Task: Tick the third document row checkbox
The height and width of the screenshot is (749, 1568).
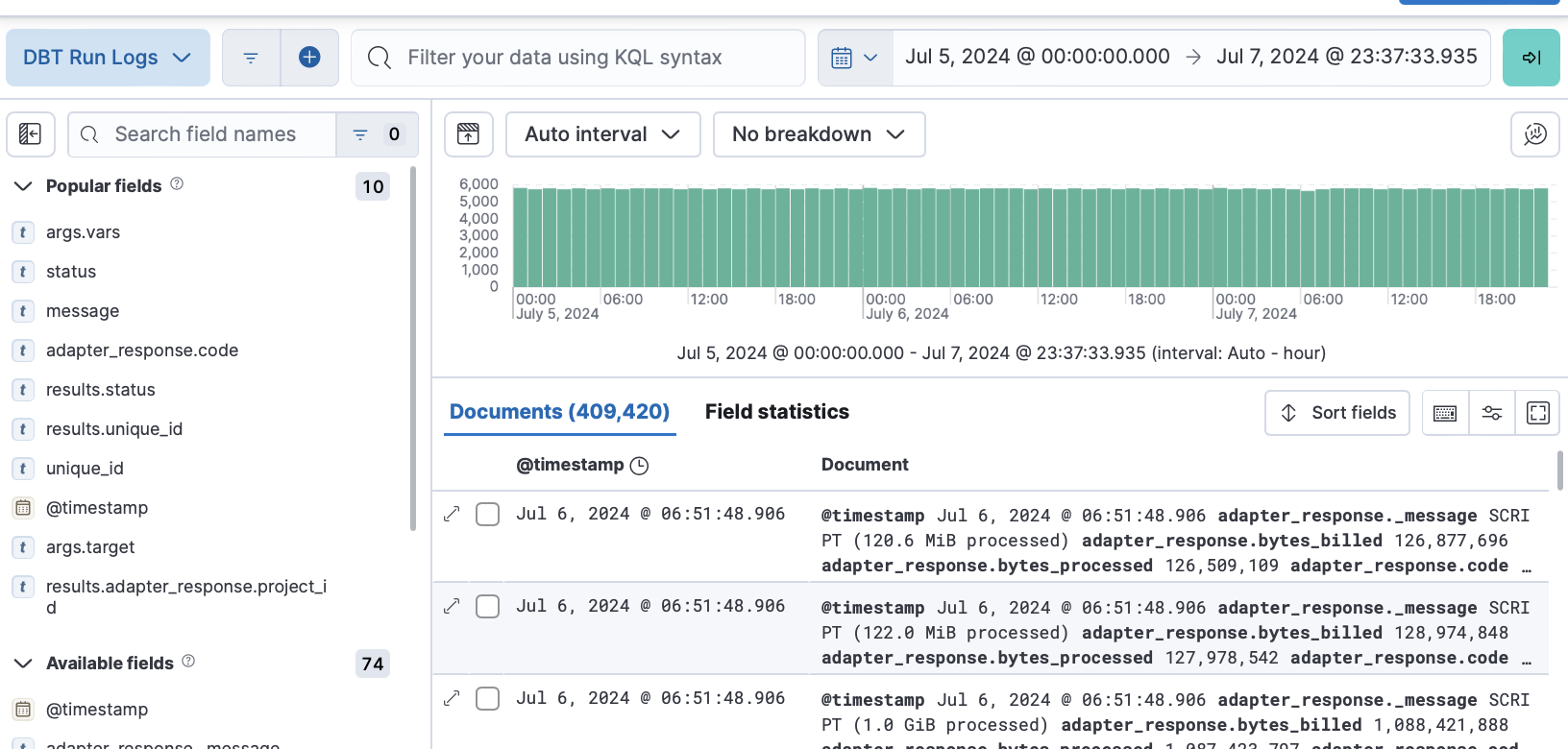Action: tap(488, 699)
